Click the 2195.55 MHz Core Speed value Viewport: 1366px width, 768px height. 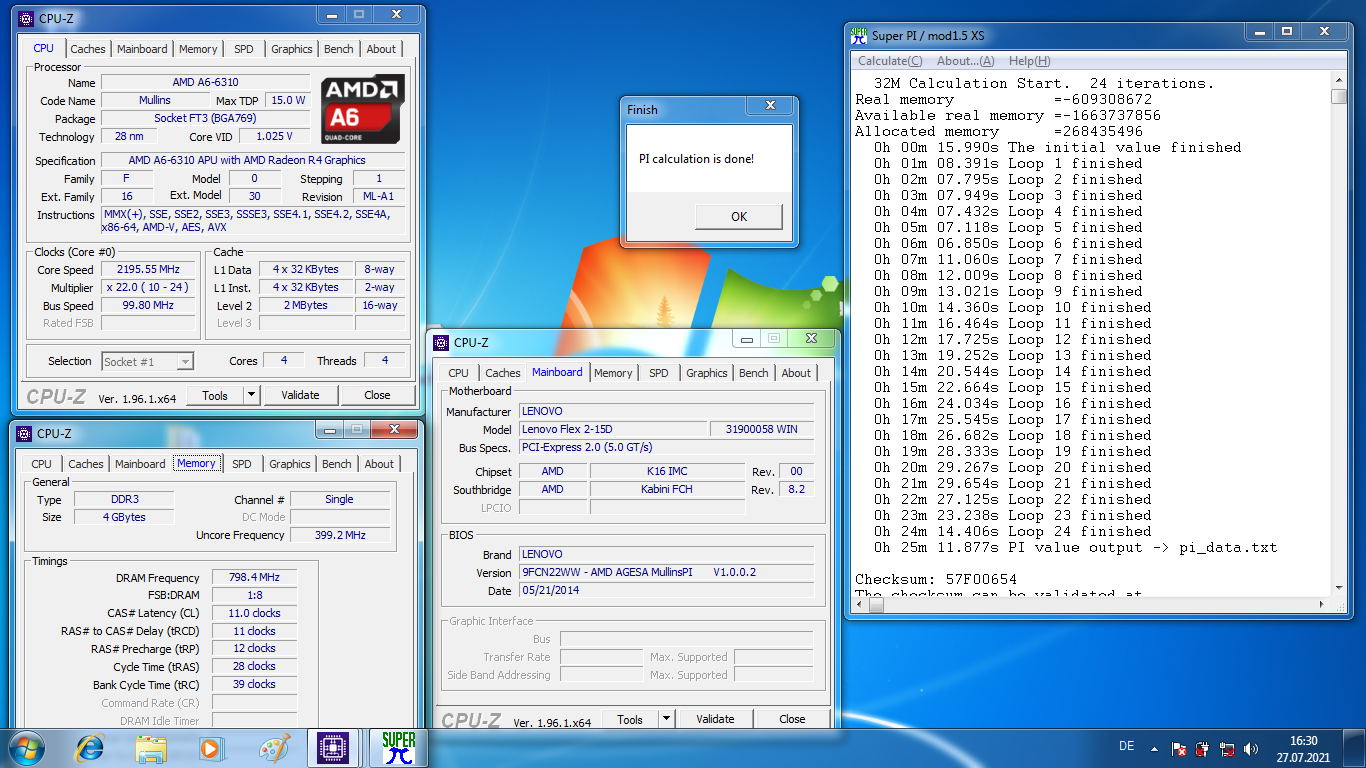(x=150, y=270)
